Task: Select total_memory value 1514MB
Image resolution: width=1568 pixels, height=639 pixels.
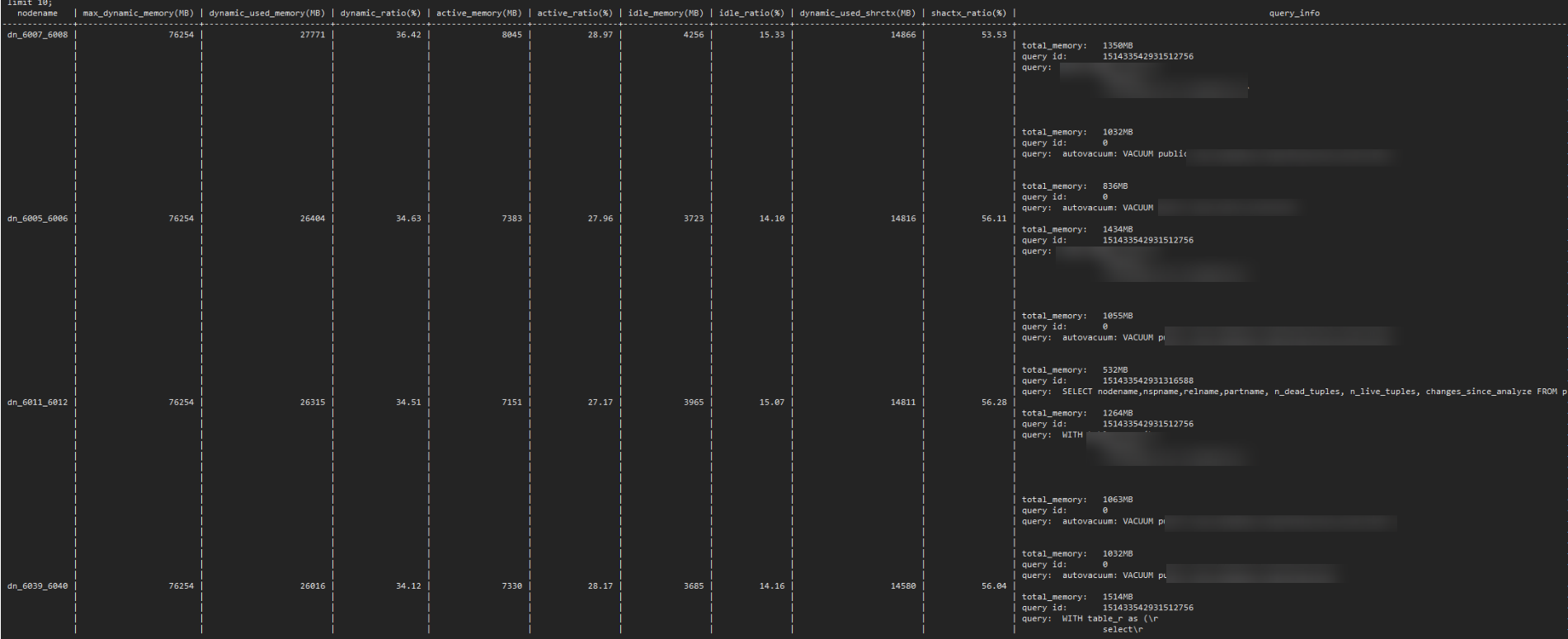Action: point(1118,597)
